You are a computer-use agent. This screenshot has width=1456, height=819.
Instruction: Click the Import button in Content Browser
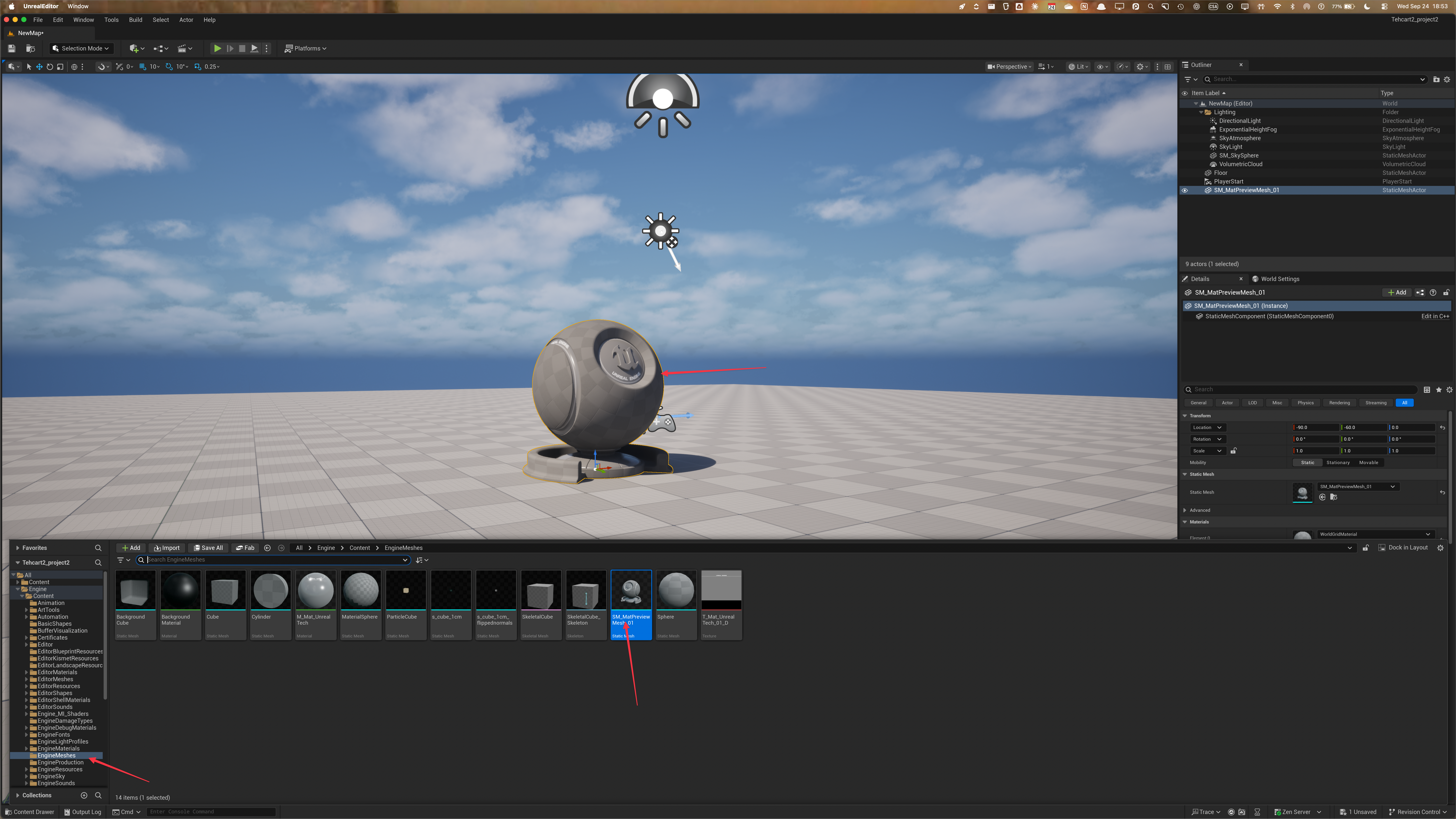[x=167, y=548]
